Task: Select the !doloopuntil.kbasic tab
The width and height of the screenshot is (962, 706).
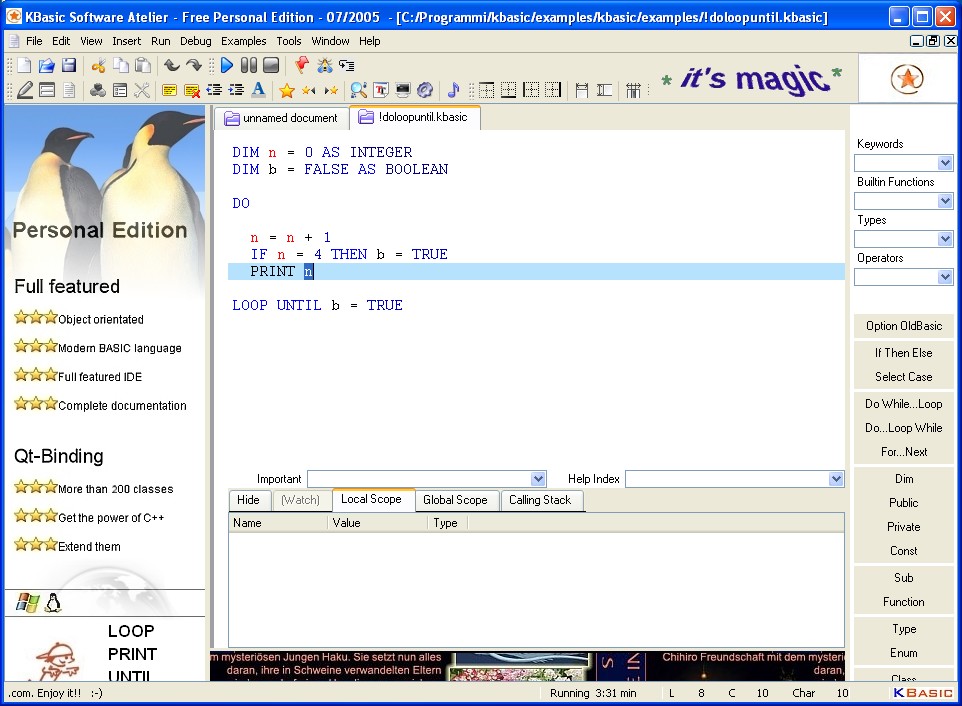Action: point(415,117)
